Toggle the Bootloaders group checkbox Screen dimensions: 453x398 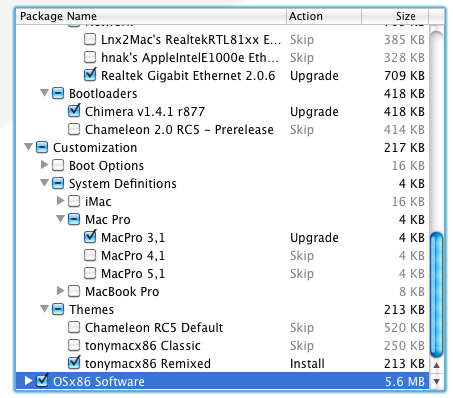tap(58, 93)
